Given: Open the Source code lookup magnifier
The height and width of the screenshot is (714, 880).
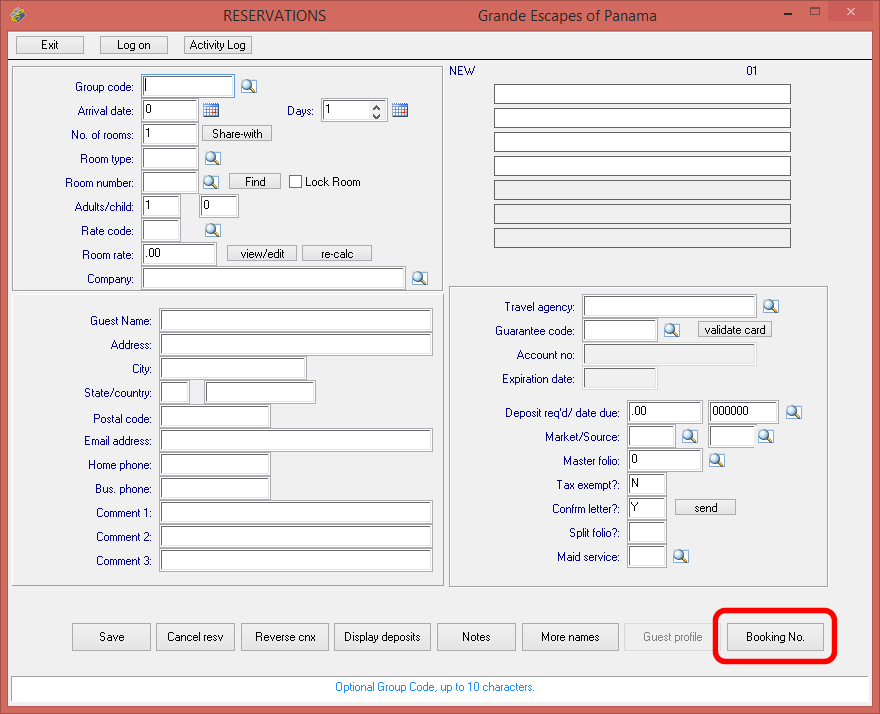Looking at the screenshot, I should [766, 436].
